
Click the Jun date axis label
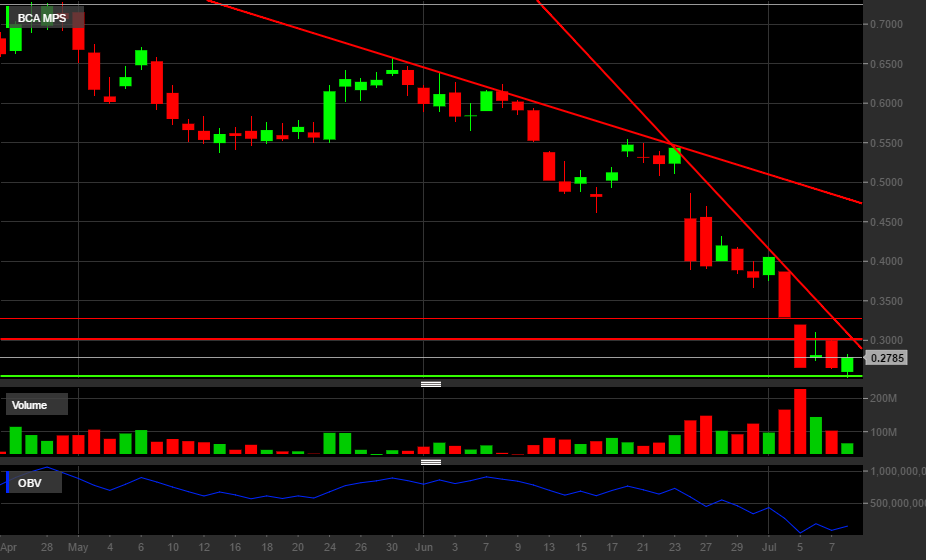click(423, 548)
